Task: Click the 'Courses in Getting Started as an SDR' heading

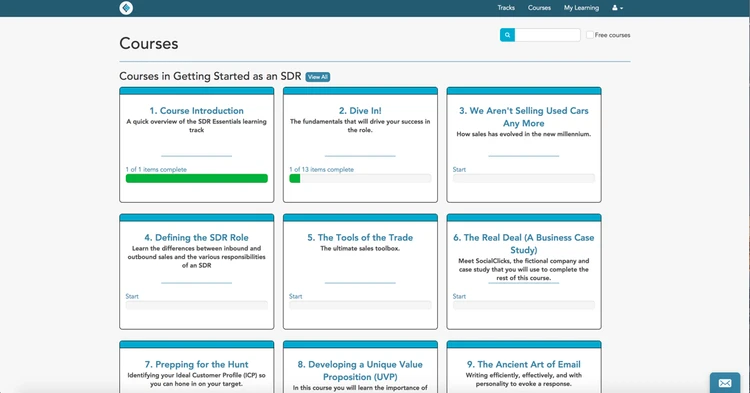Action: coord(210,76)
